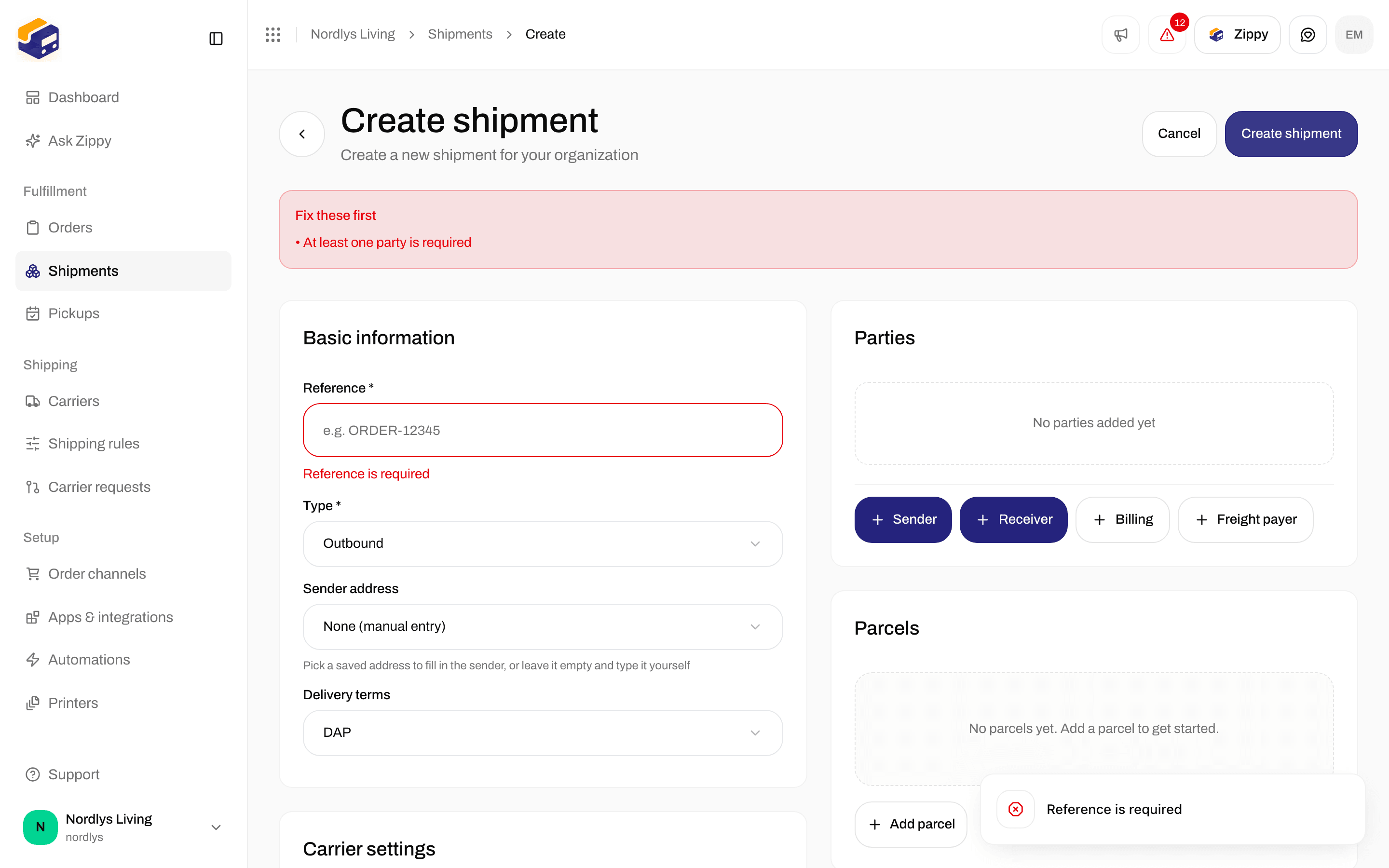Open Dashboard in the sidebar
Image resolution: width=1389 pixels, height=868 pixels.
123,97
